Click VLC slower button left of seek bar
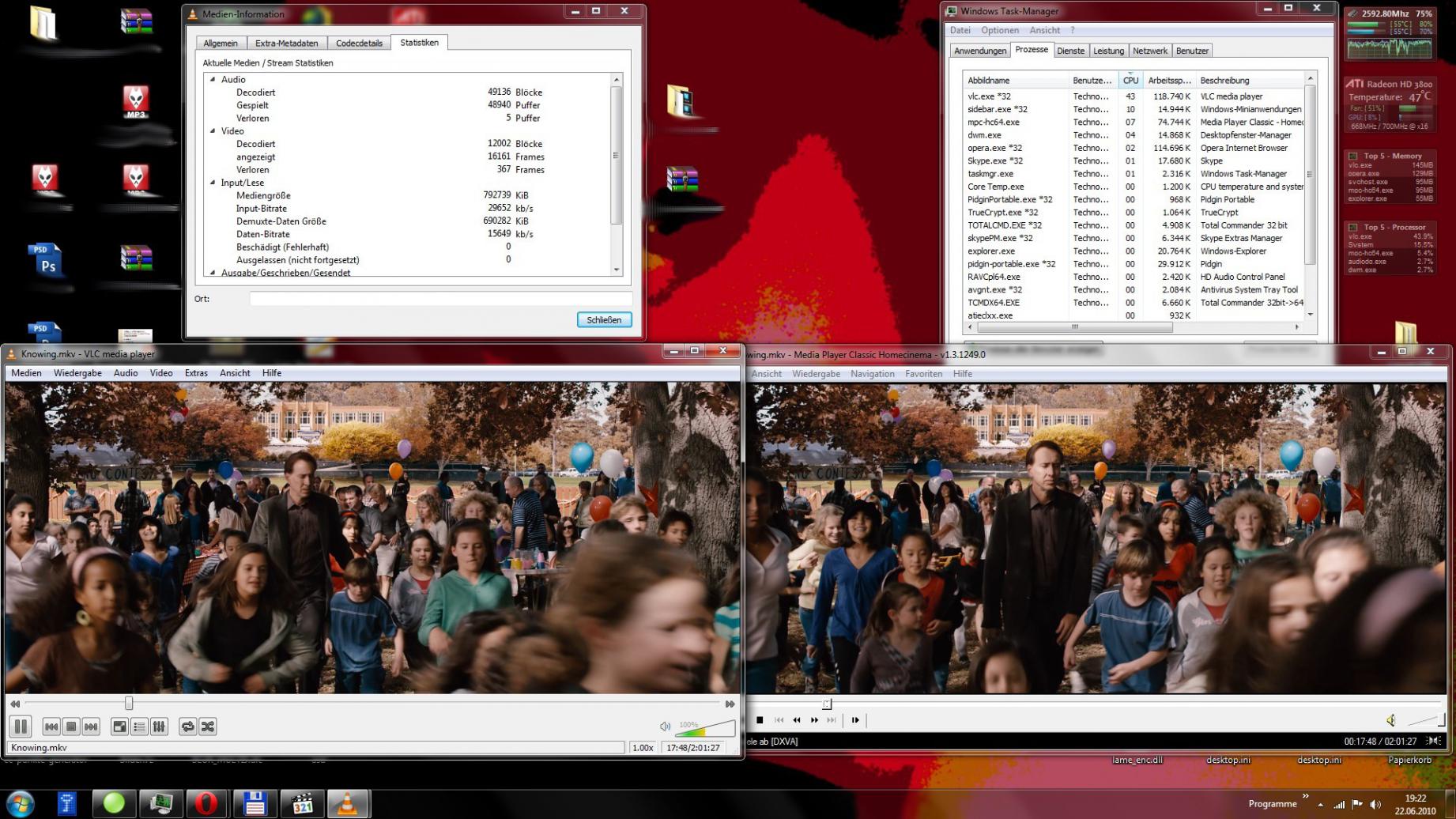Viewport: 1456px width, 819px height. tap(15, 704)
